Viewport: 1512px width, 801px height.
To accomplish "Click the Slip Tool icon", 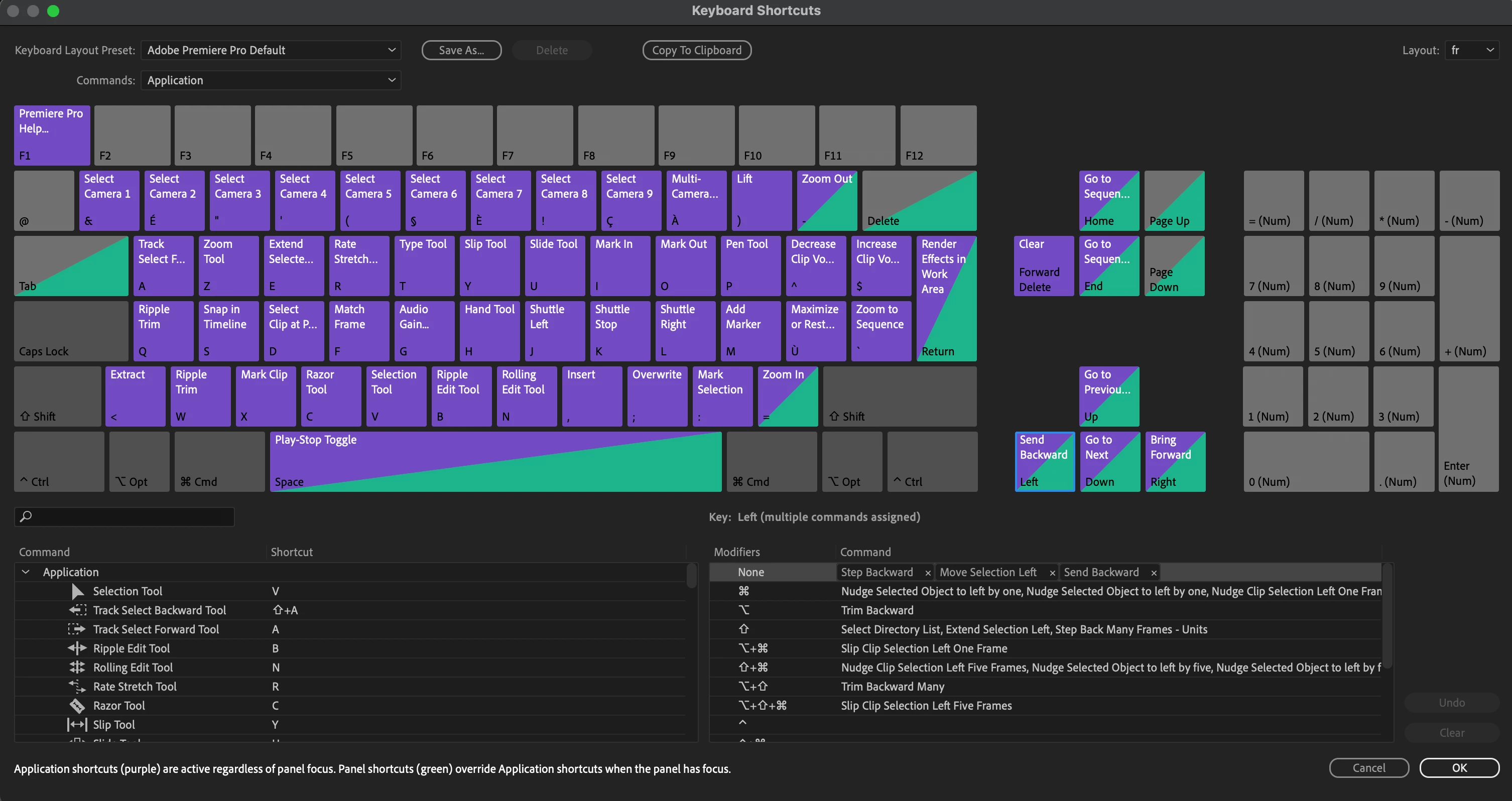I will (77, 725).
